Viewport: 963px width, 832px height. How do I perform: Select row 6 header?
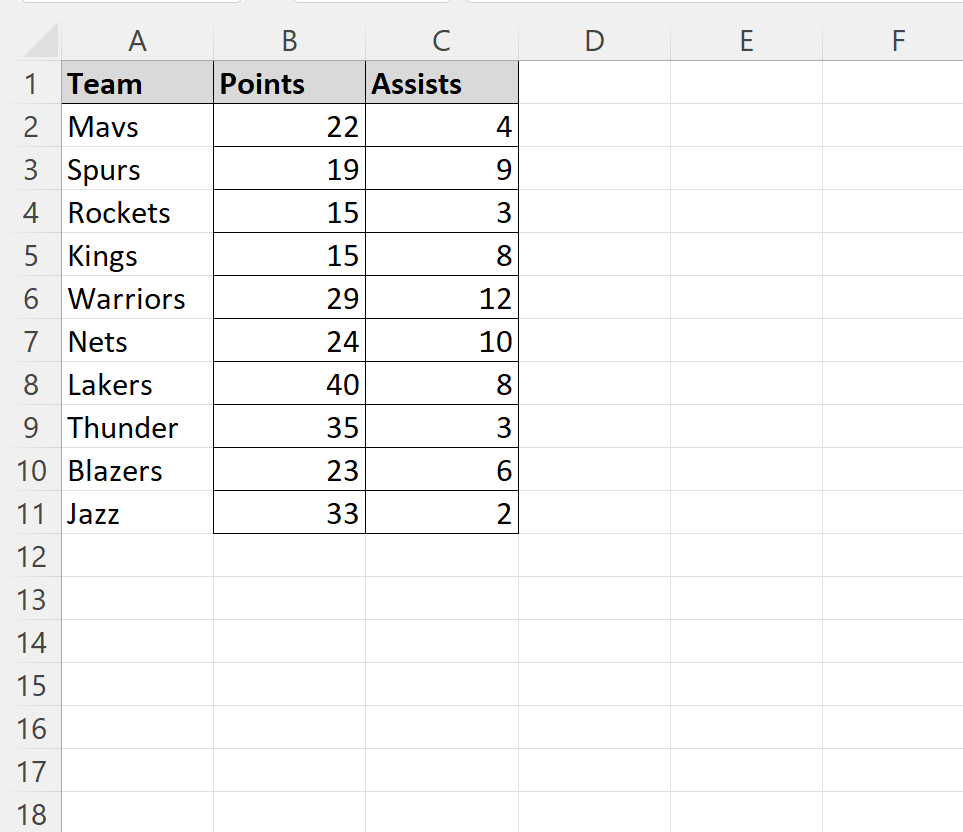(x=31, y=298)
